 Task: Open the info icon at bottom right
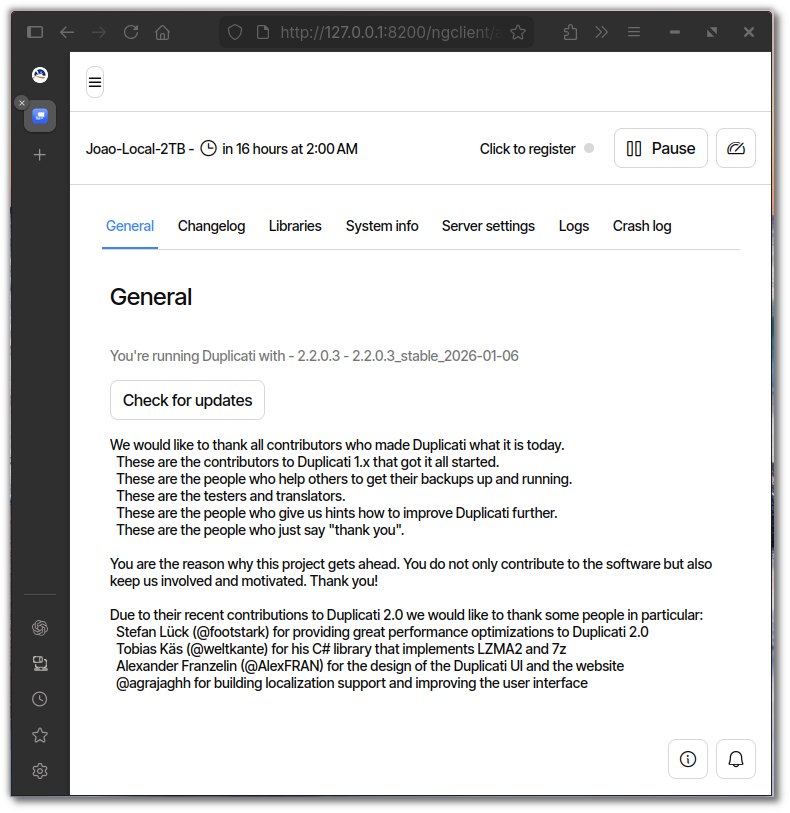687,759
